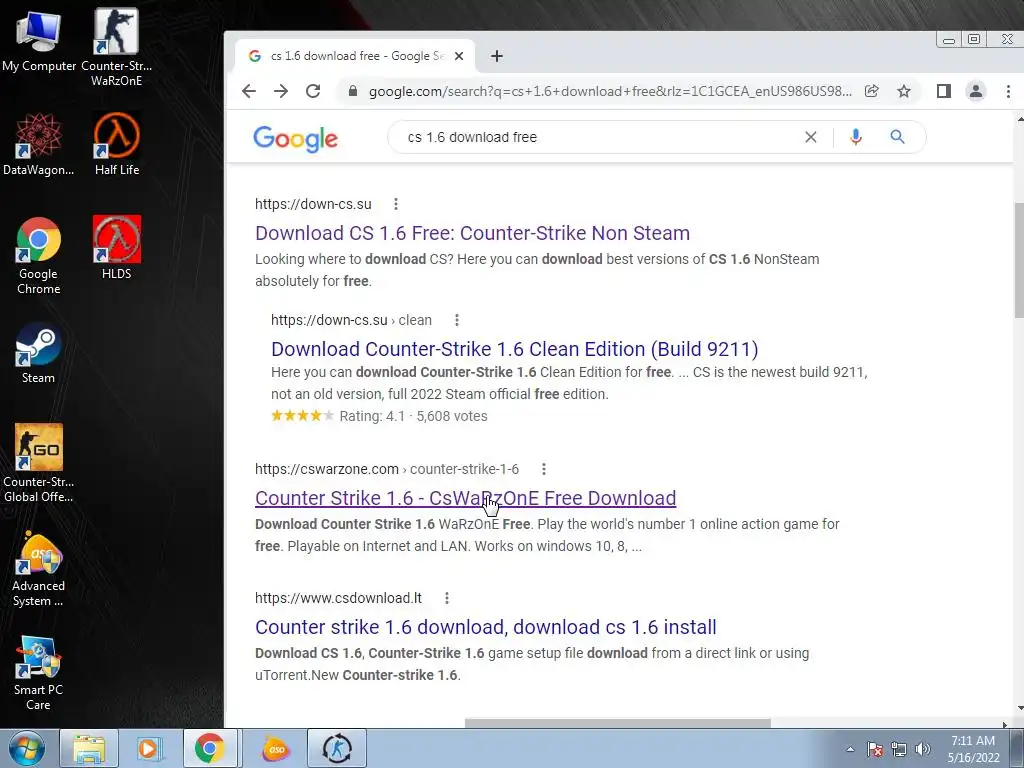The image size is (1024, 768).
Task: Click the Chrome address bar URL
Action: [610, 91]
